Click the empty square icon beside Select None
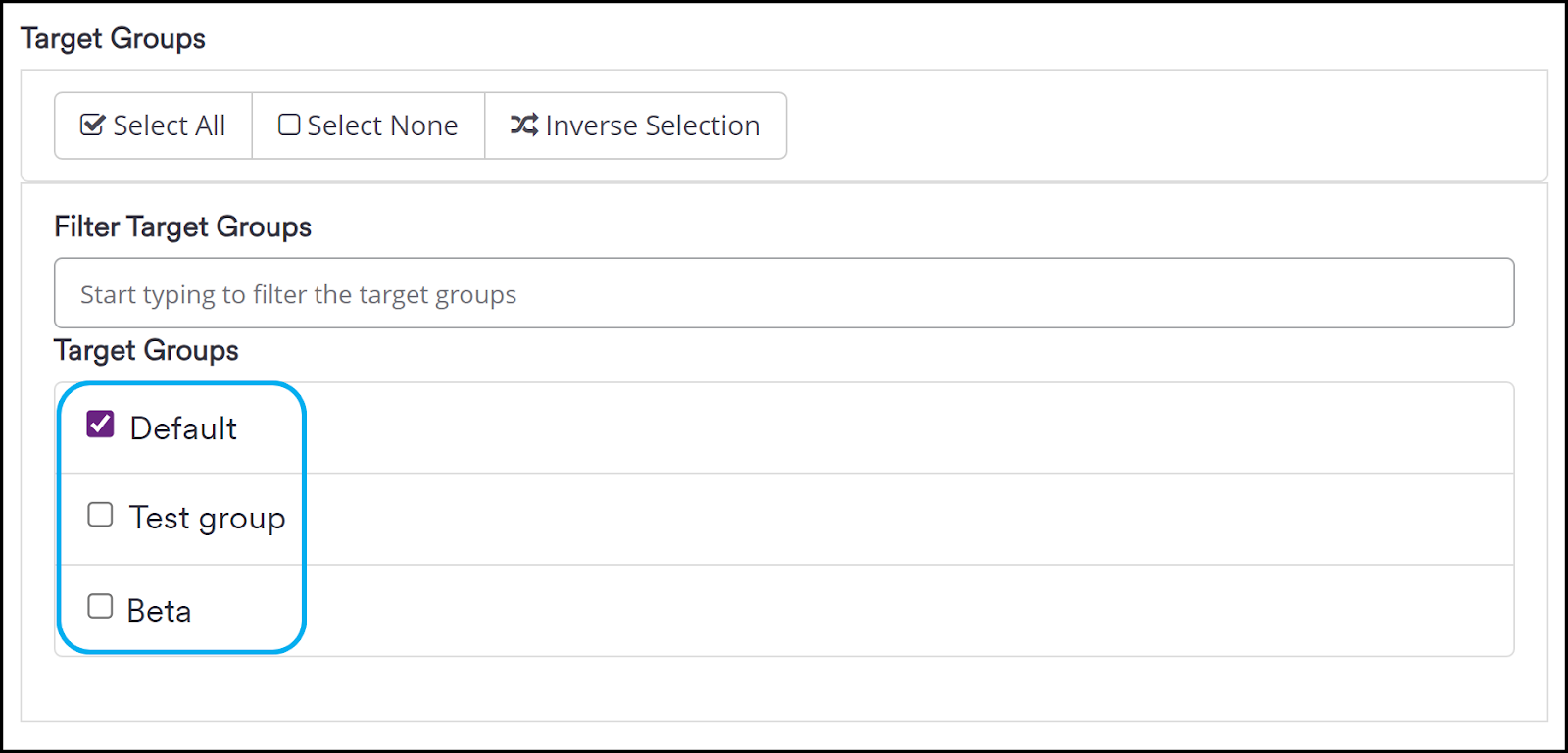The width and height of the screenshot is (1568, 753). 289,125
